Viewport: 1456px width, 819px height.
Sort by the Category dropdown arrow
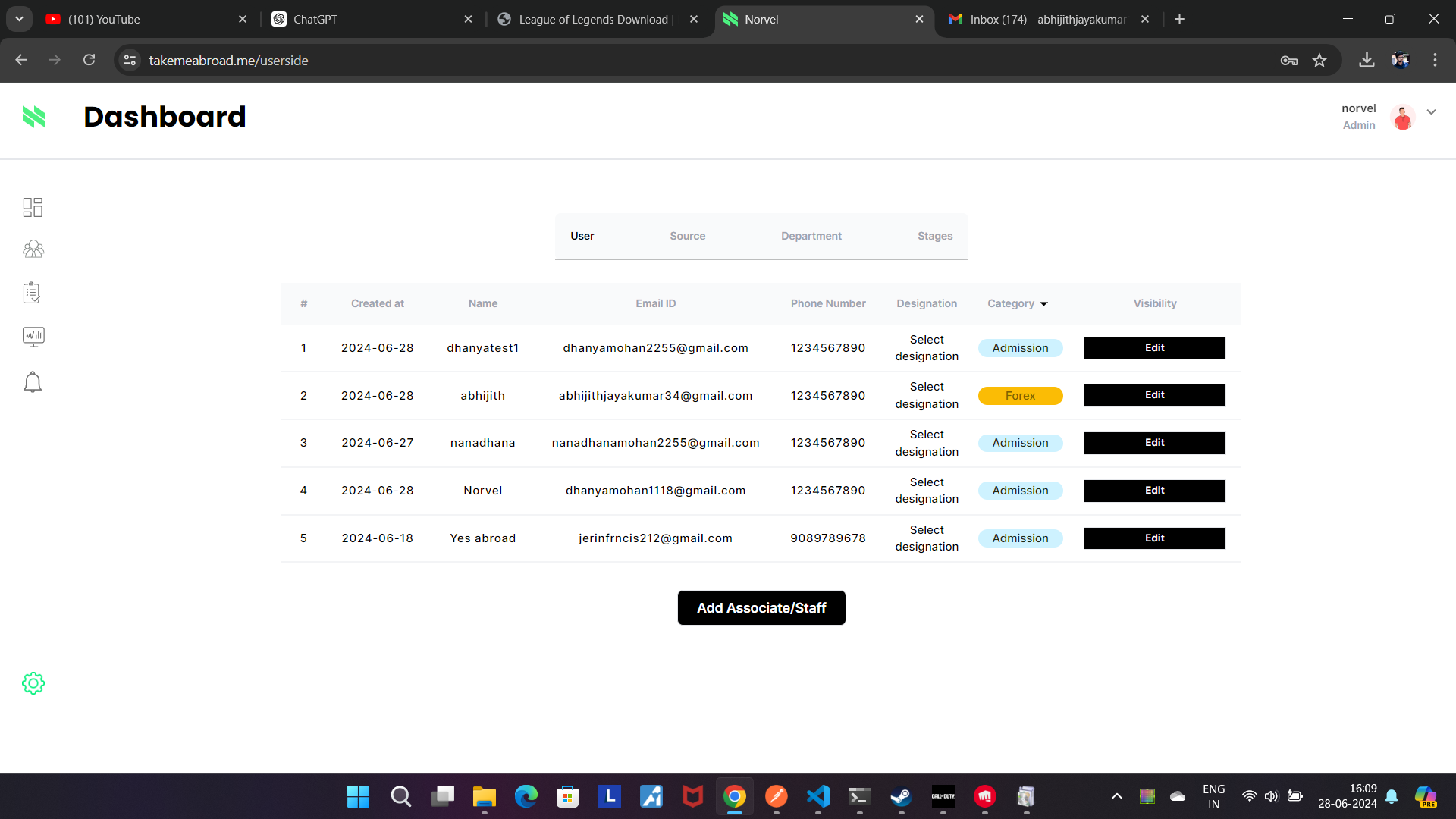pos(1043,304)
